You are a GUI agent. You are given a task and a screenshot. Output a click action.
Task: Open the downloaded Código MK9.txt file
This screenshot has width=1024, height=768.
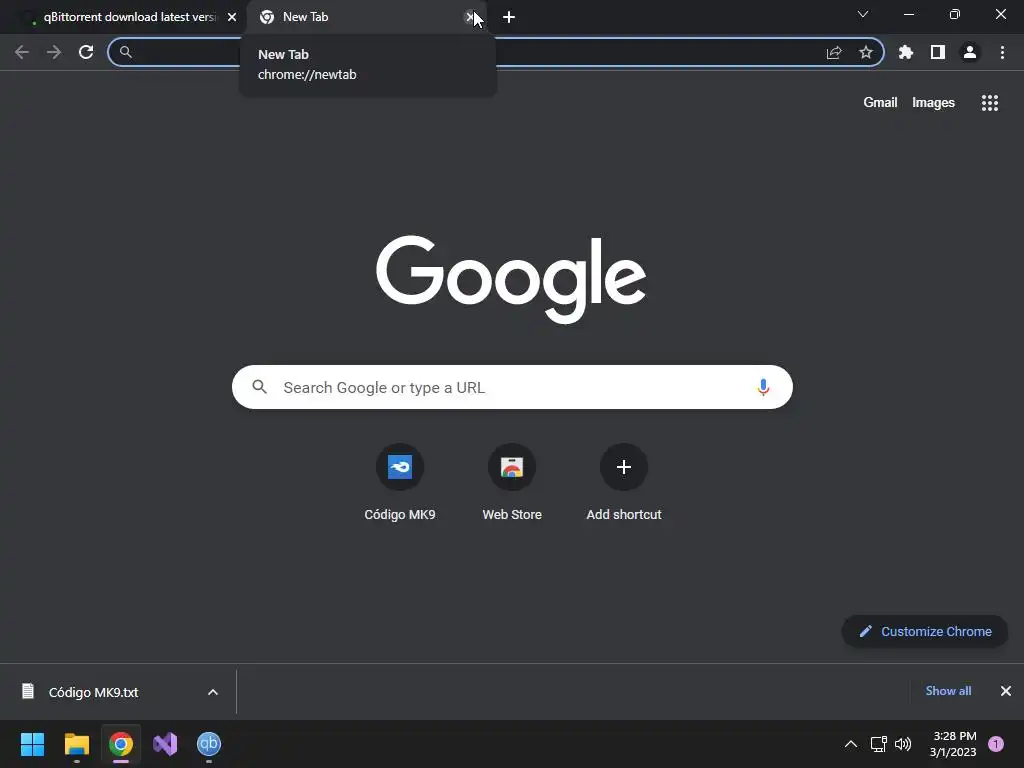(x=93, y=692)
